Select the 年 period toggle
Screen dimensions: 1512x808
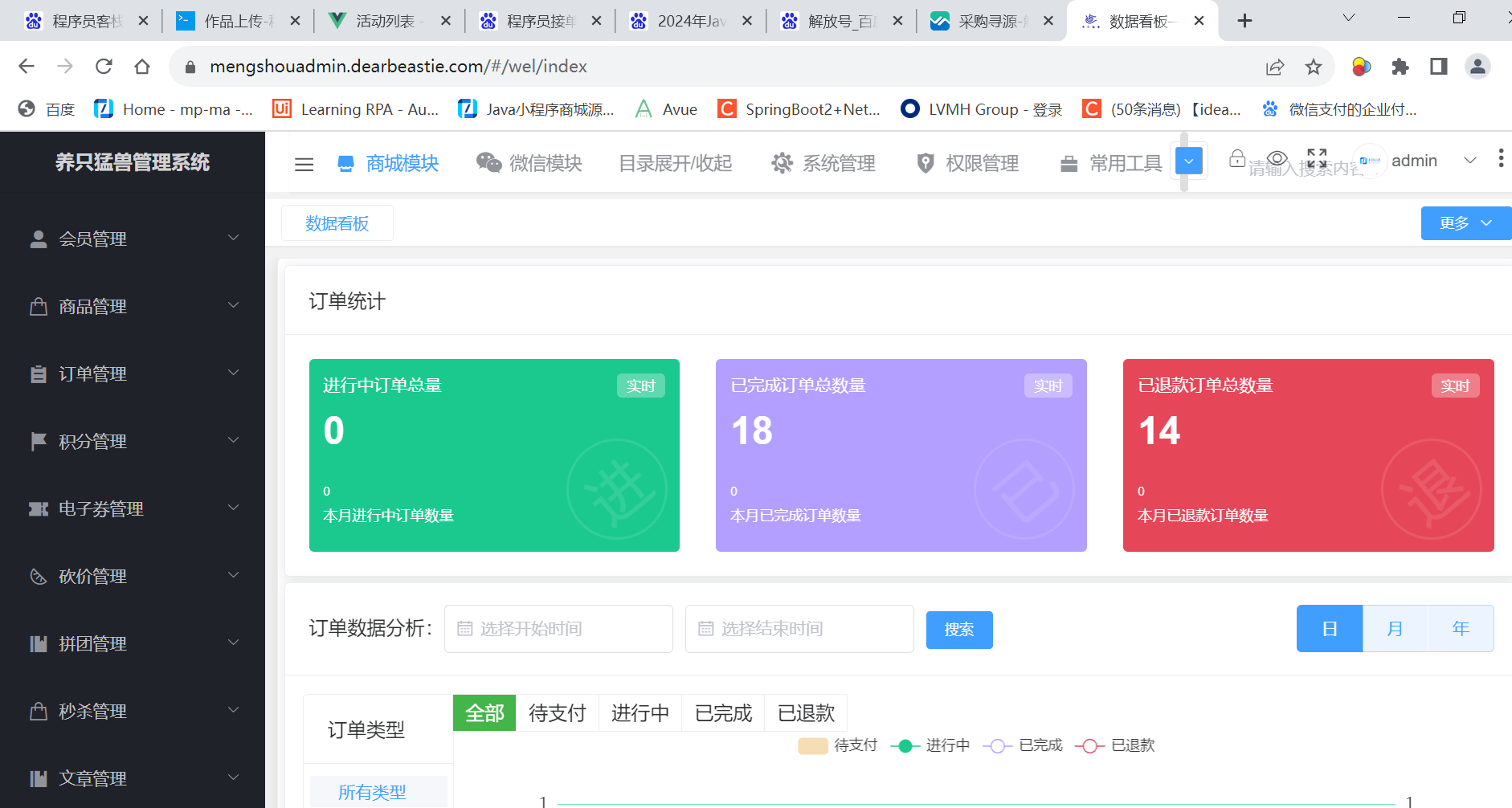(1461, 629)
